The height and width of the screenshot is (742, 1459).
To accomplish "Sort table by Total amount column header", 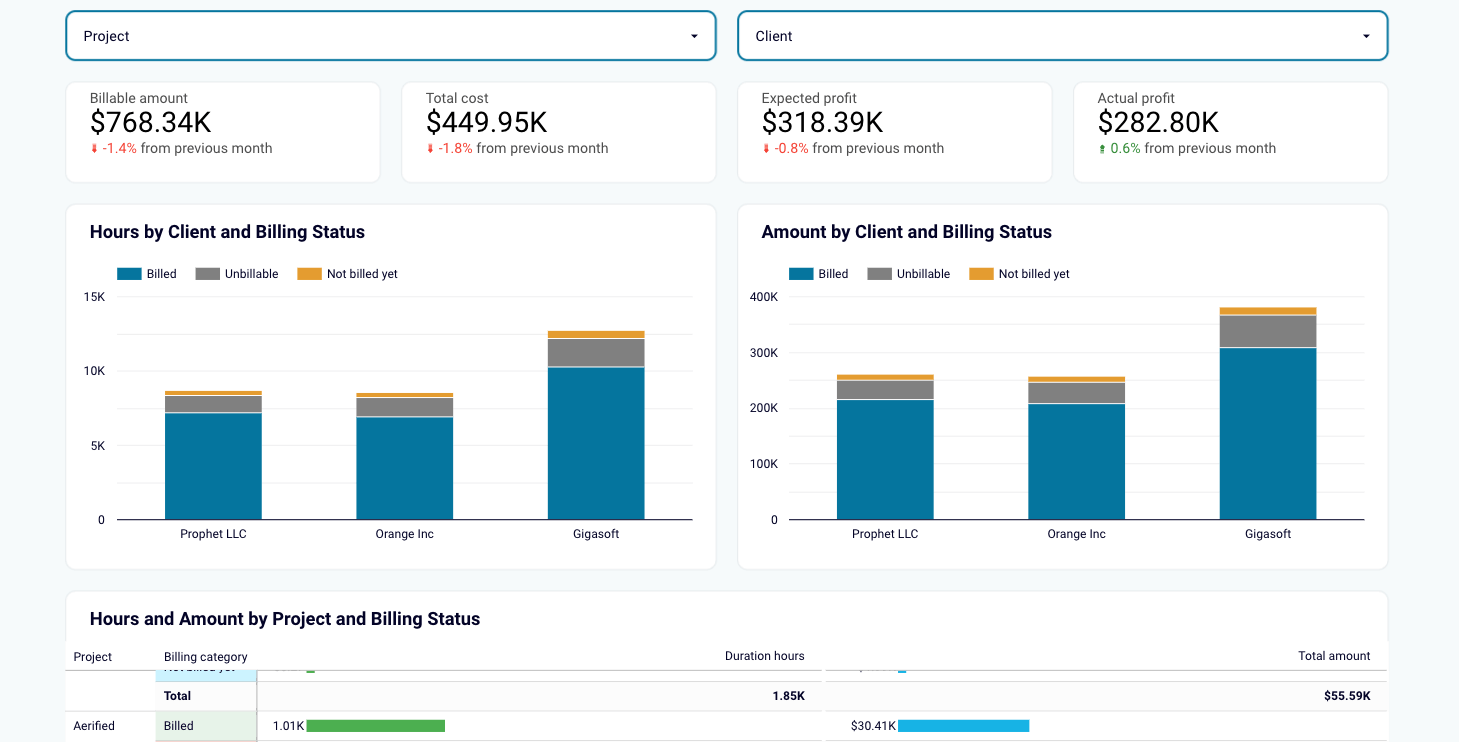I will (x=1334, y=656).
